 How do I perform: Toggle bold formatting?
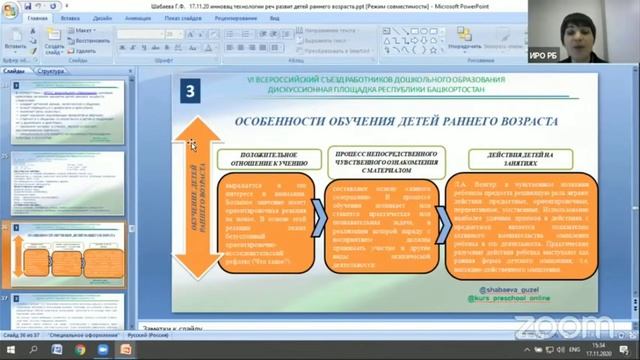click(x=122, y=48)
